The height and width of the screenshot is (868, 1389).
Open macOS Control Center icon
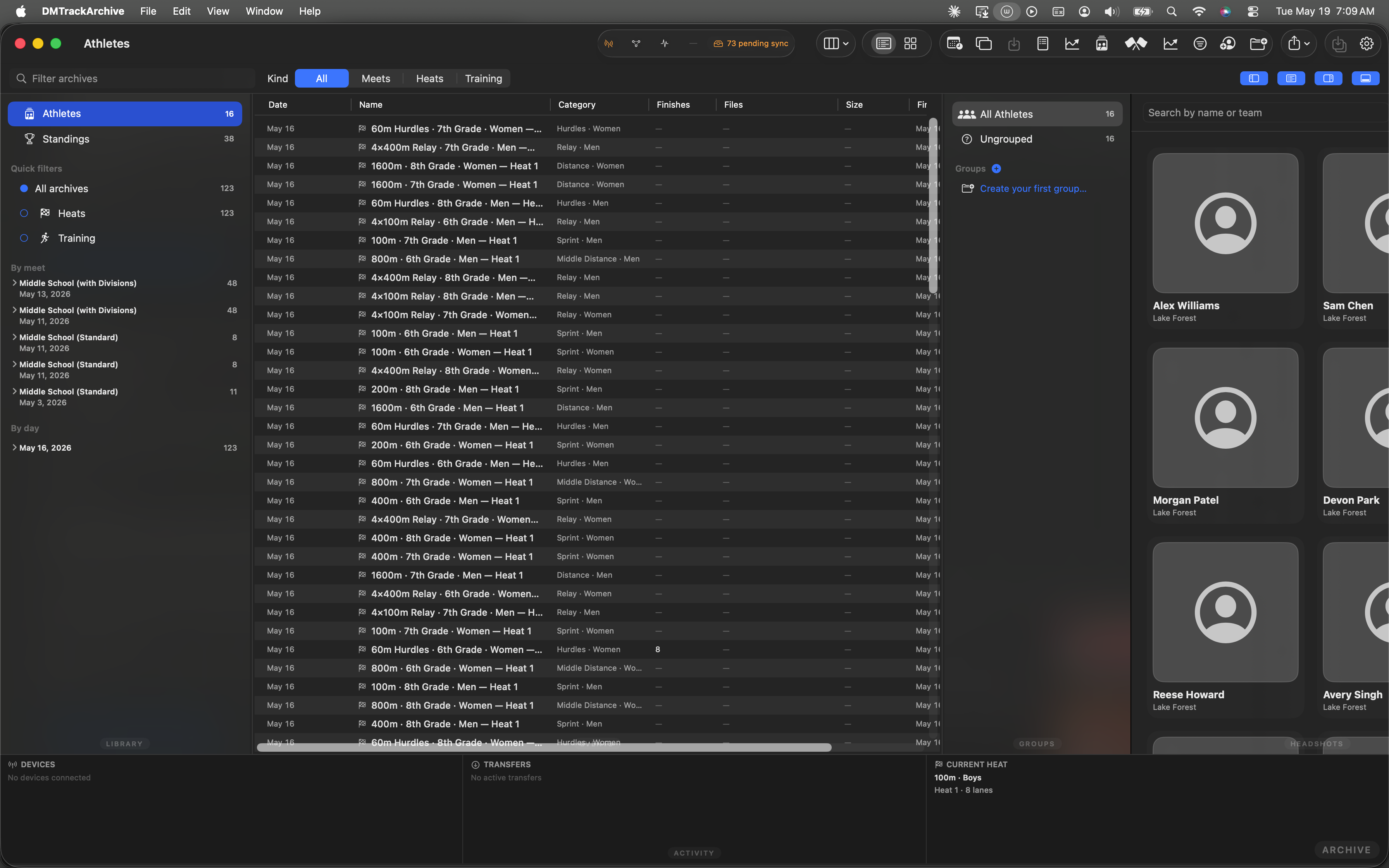point(1253,12)
